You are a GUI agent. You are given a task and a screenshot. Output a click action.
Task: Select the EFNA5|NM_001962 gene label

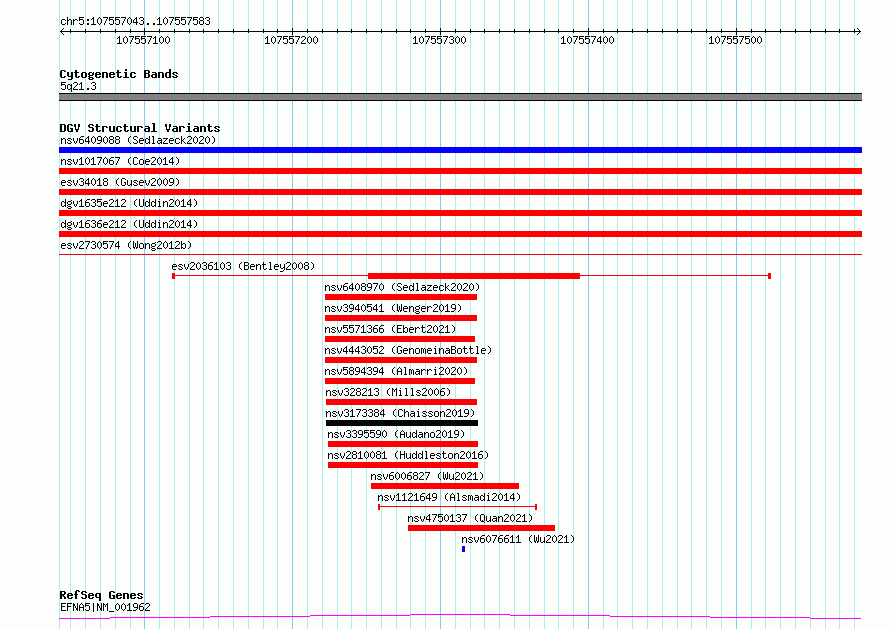(106, 607)
